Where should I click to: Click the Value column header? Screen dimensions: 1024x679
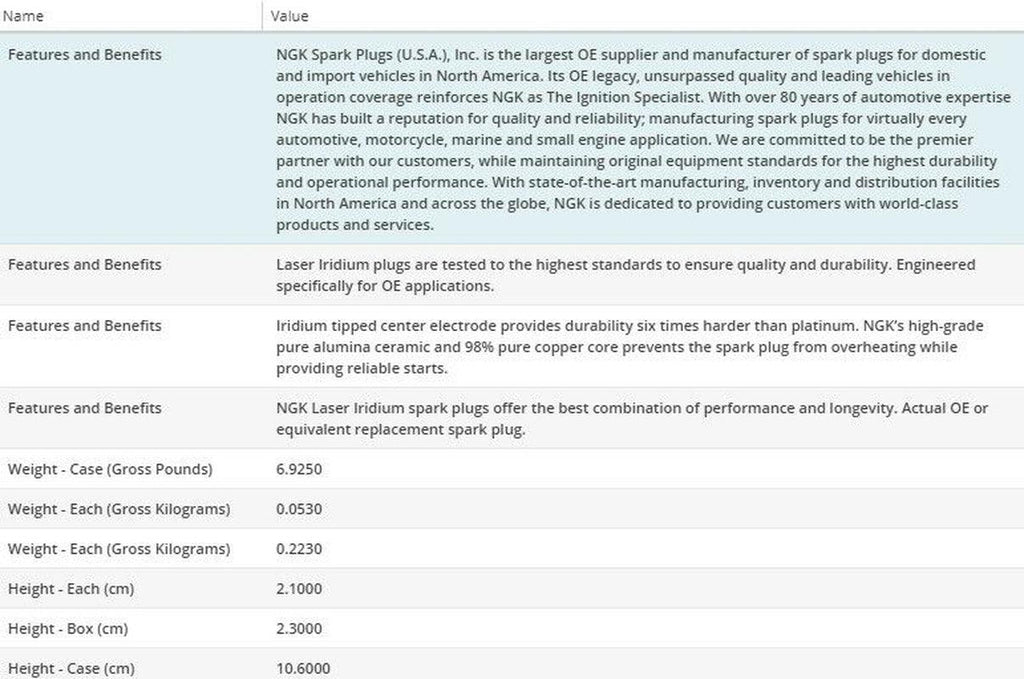click(292, 16)
